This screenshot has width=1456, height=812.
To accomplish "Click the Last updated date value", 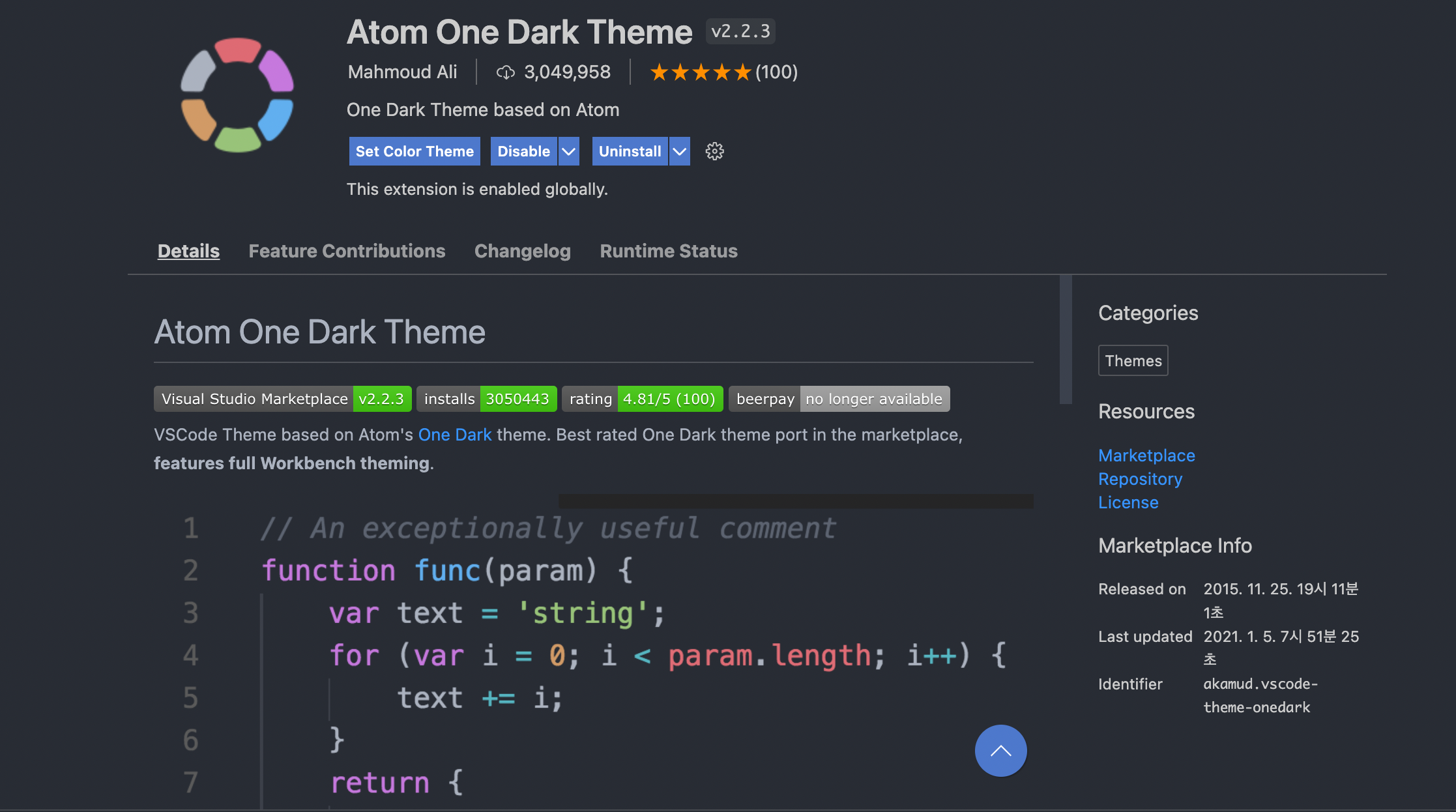I will (x=1281, y=648).
